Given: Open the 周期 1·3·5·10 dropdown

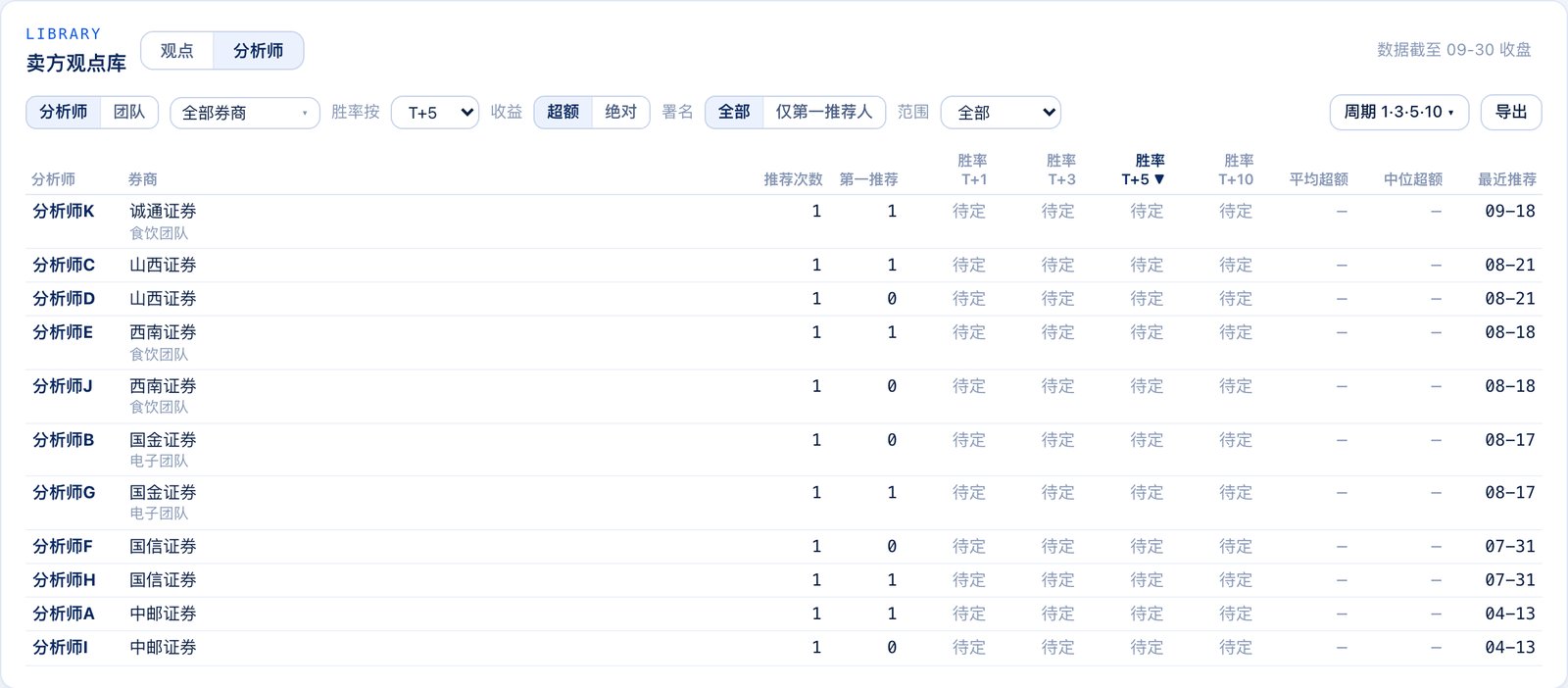Looking at the screenshot, I should coord(1399,112).
